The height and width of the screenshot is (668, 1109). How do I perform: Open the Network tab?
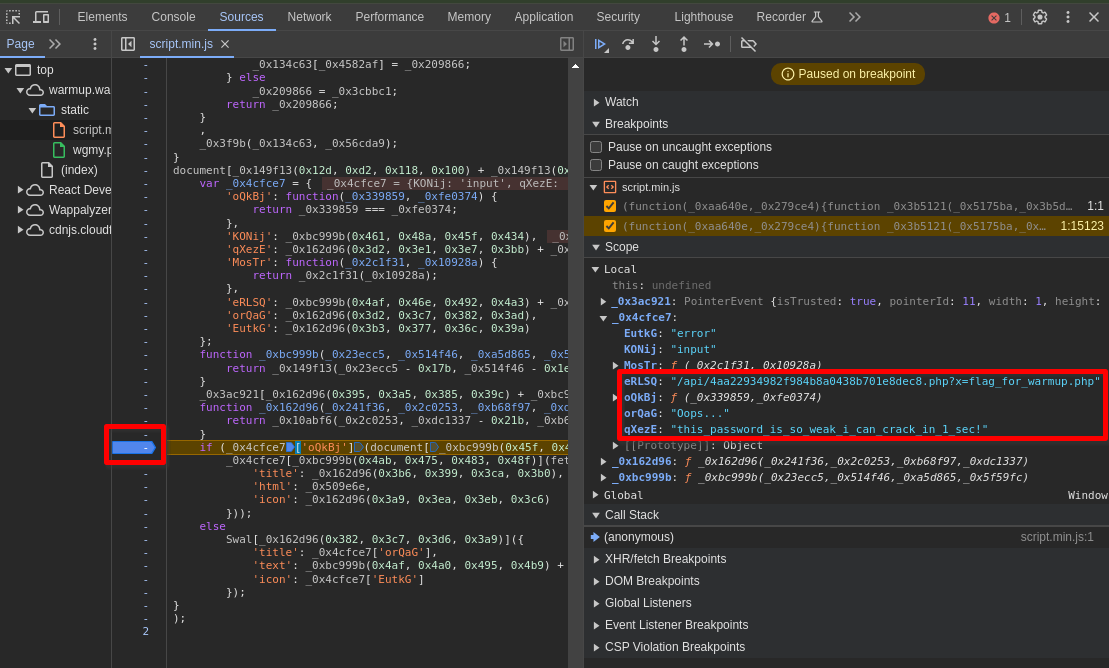(x=309, y=17)
